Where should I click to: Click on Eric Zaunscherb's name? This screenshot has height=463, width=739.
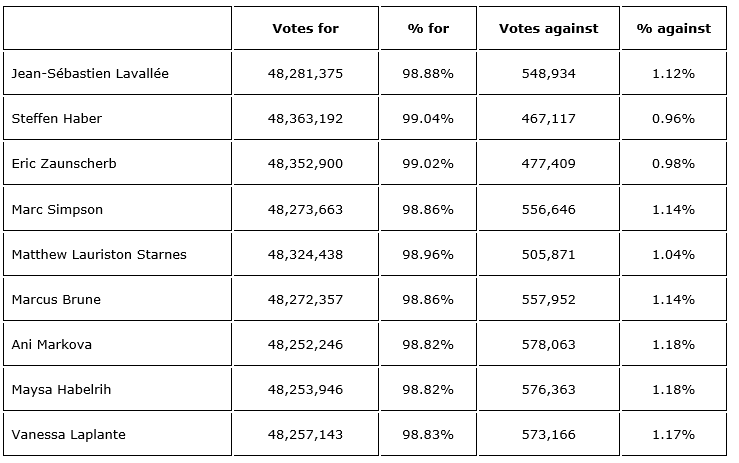tap(64, 164)
